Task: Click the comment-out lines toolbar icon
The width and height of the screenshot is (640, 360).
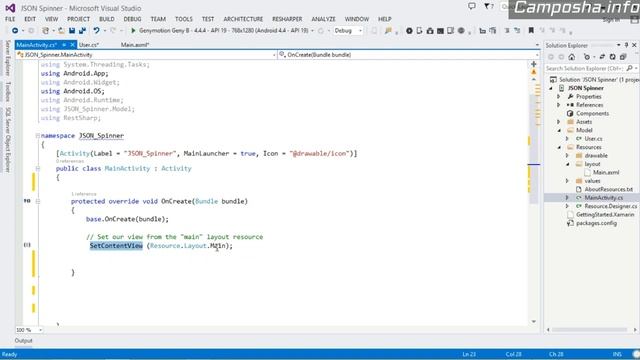Action: (x=507, y=31)
